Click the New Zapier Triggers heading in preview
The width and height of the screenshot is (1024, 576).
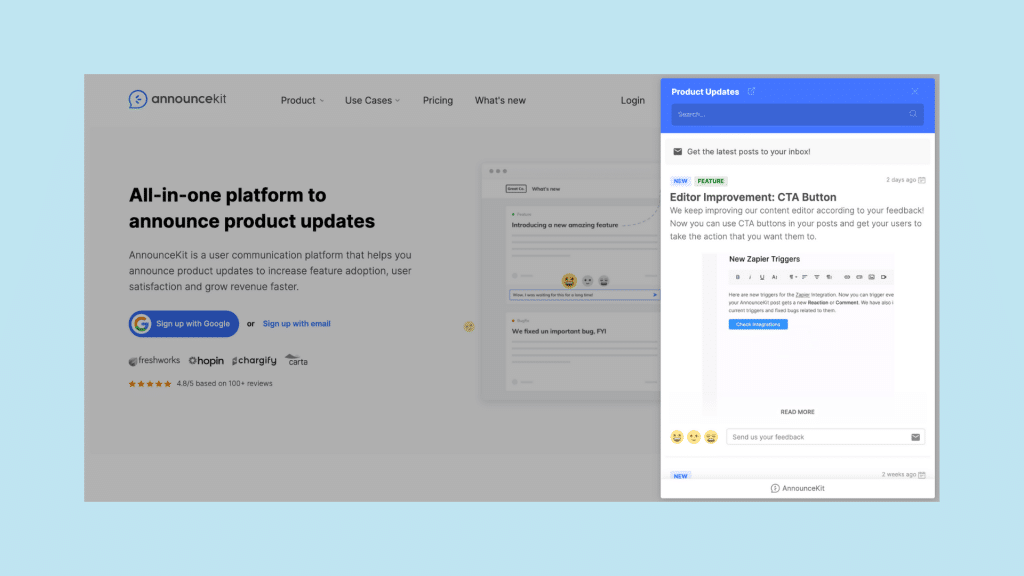point(764,259)
